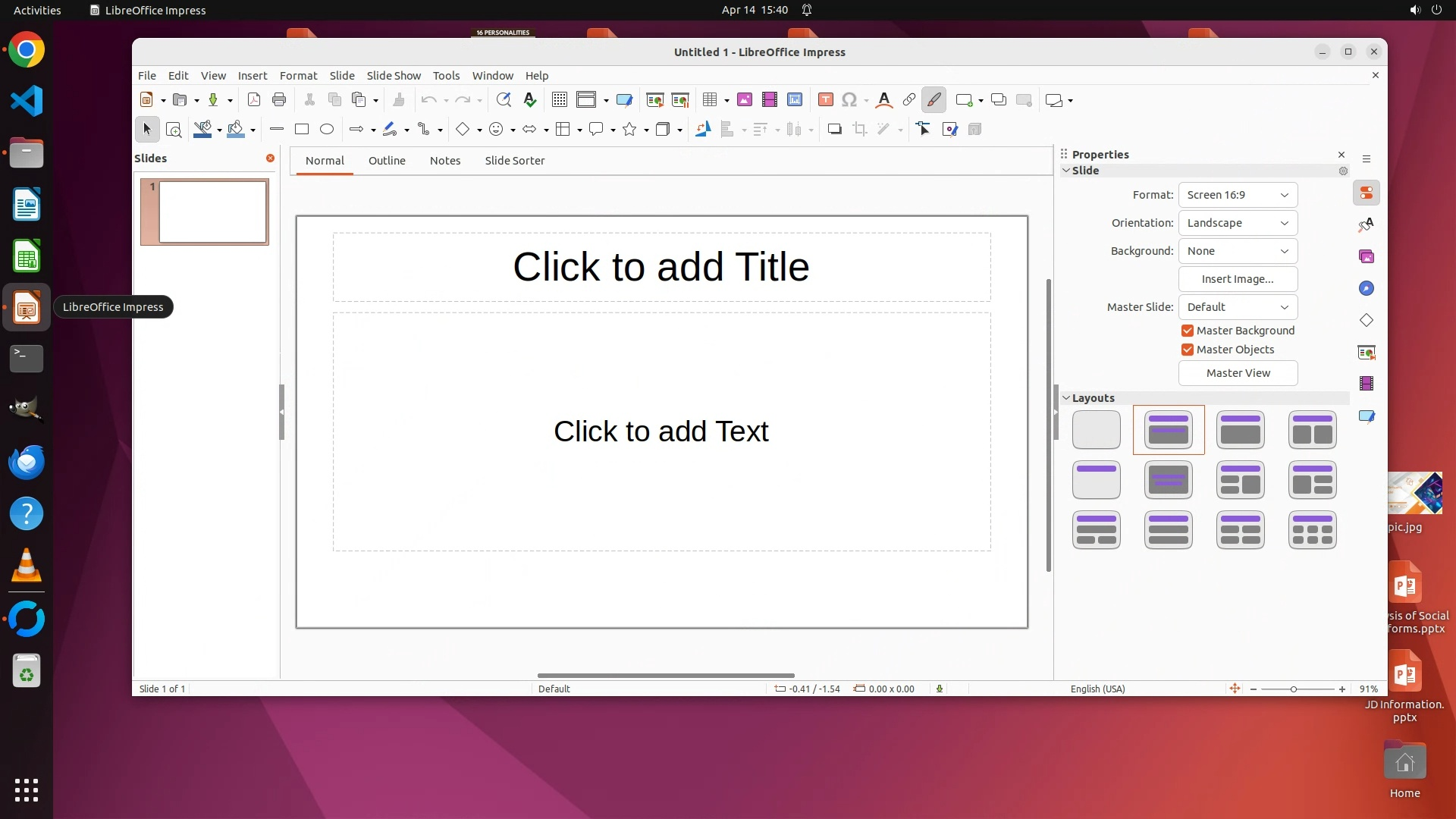Click the Display Grid toolbar icon

(x=560, y=100)
